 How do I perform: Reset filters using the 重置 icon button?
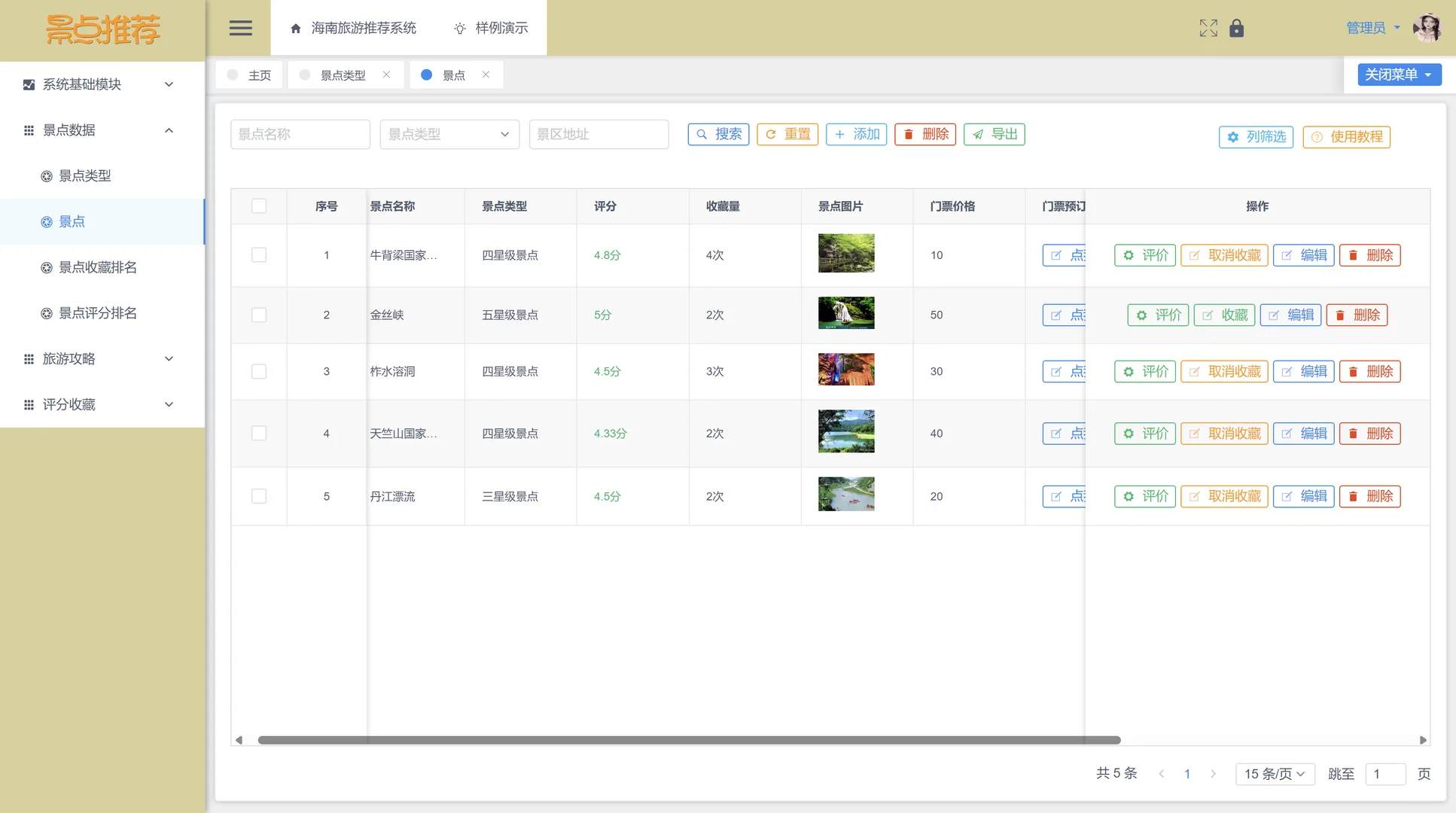click(787, 134)
